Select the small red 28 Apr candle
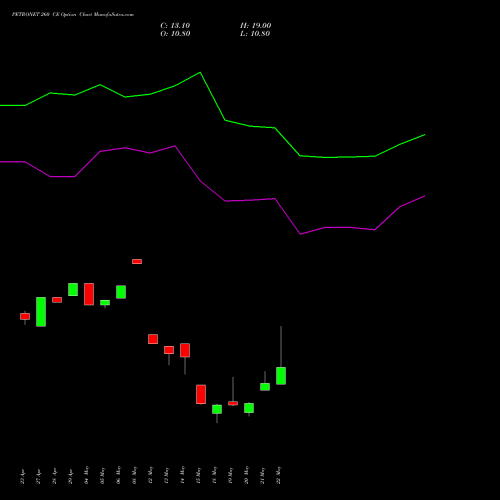This screenshot has height=500, width=500. [x=57, y=300]
